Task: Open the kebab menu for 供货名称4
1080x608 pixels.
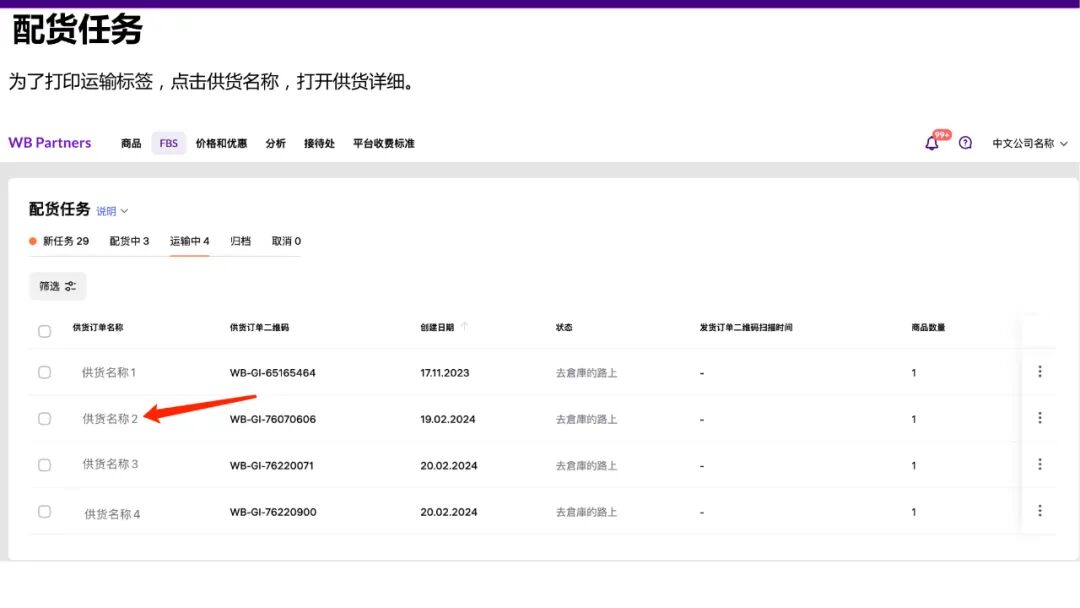Action: coord(1040,511)
